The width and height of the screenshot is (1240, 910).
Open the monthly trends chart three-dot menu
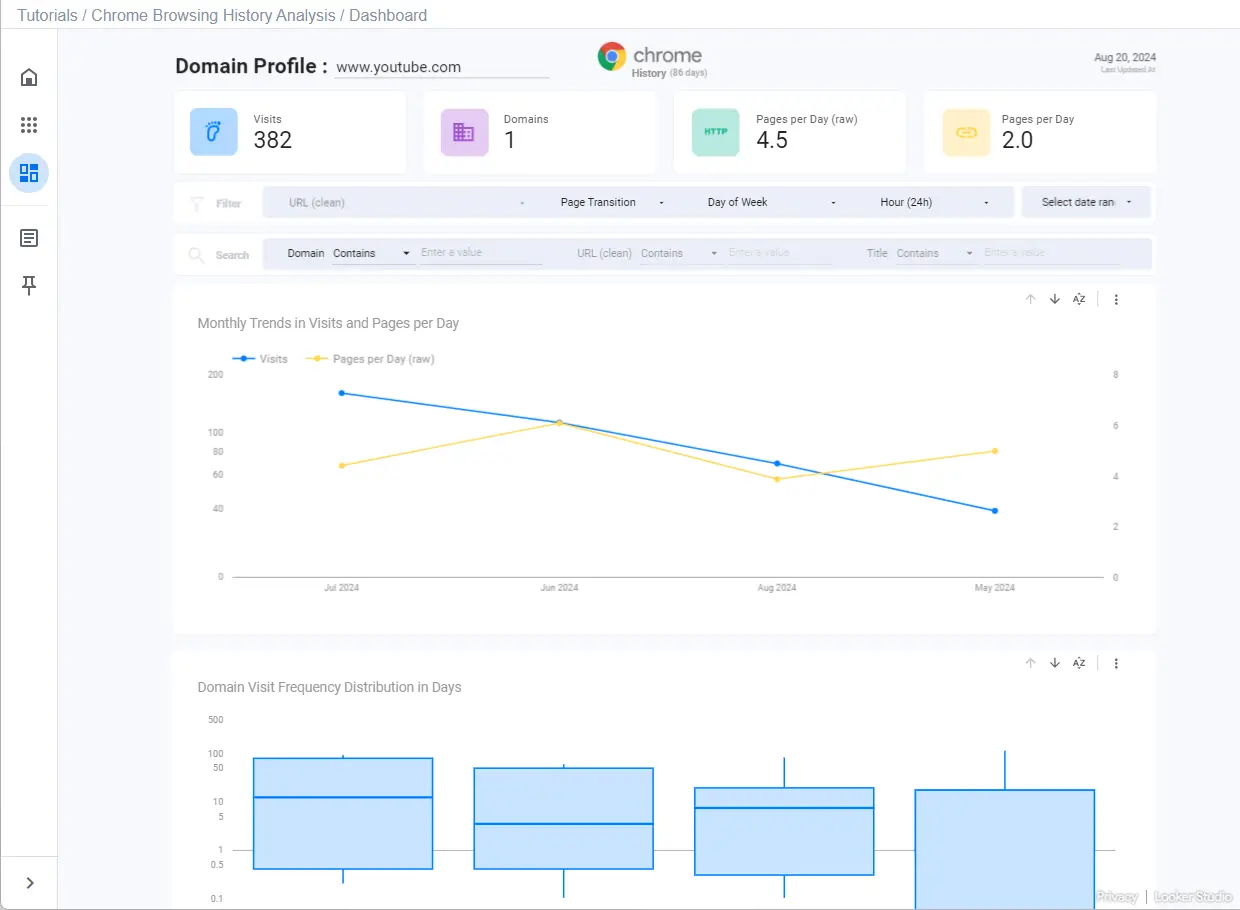click(x=1116, y=299)
